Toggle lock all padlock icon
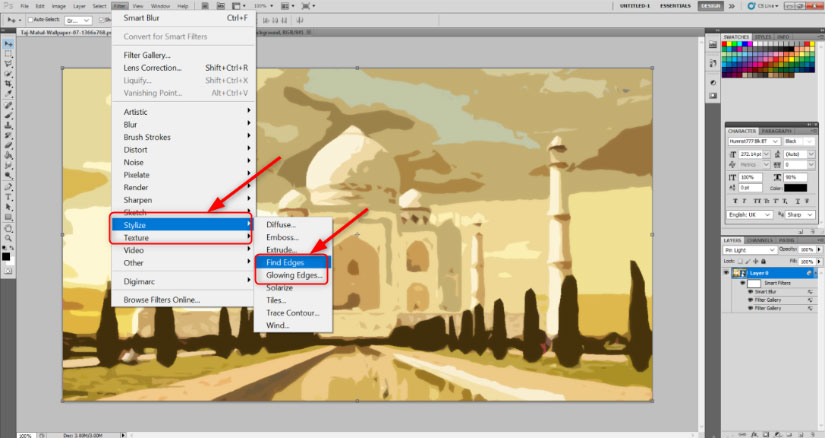Screen dimensions: 825x438 pyautogui.click(x=763, y=261)
